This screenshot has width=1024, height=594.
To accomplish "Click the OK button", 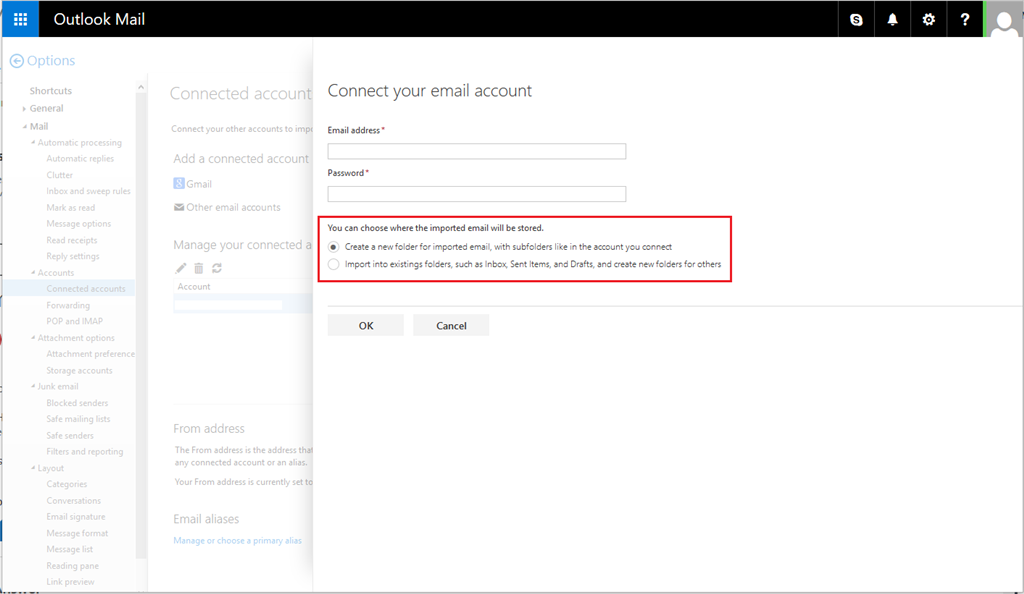I will pyautogui.click(x=366, y=325).
